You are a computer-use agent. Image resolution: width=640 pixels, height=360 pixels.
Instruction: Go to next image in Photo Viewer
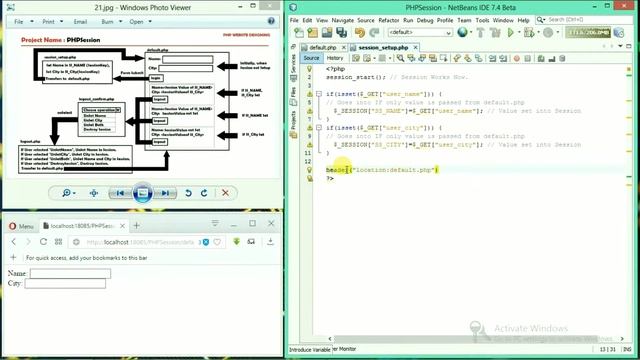point(165,193)
